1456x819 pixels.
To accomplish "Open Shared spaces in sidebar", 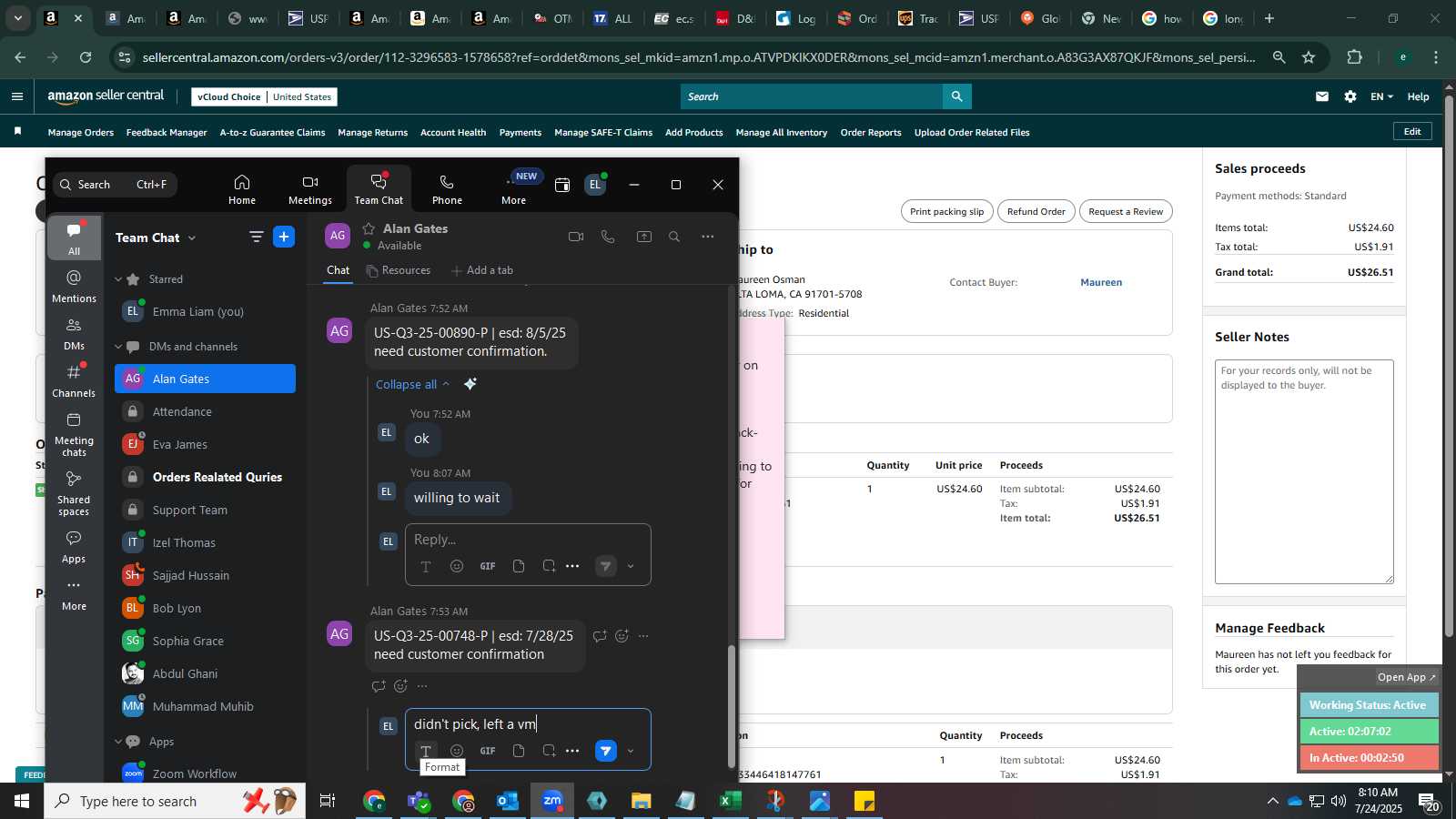I will tap(74, 493).
